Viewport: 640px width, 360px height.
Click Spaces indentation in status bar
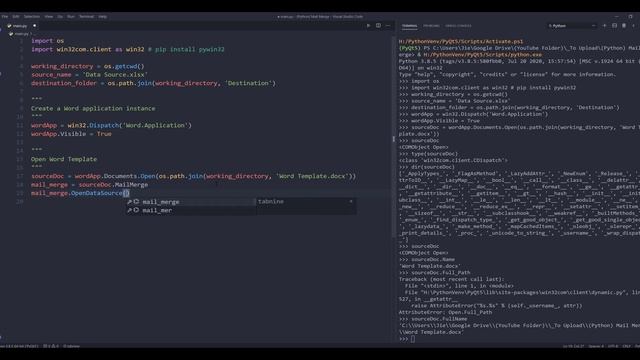click(x=596, y=346)
